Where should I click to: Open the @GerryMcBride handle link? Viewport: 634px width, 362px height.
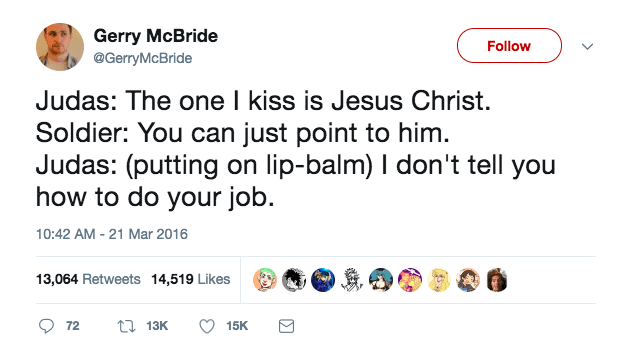point(143,58)
